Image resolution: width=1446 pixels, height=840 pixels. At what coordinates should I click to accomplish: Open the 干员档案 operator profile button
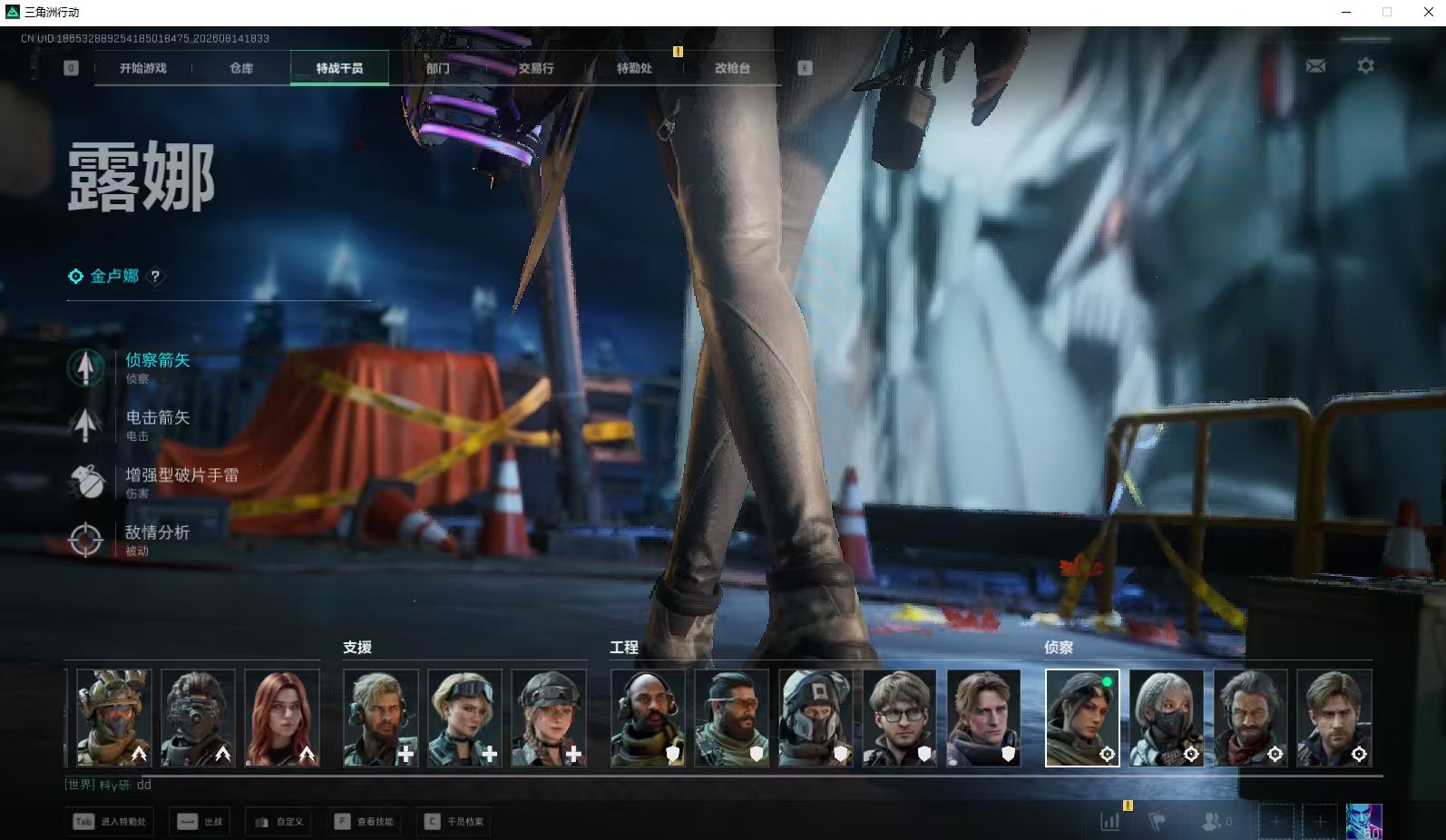tap(454, 822)
